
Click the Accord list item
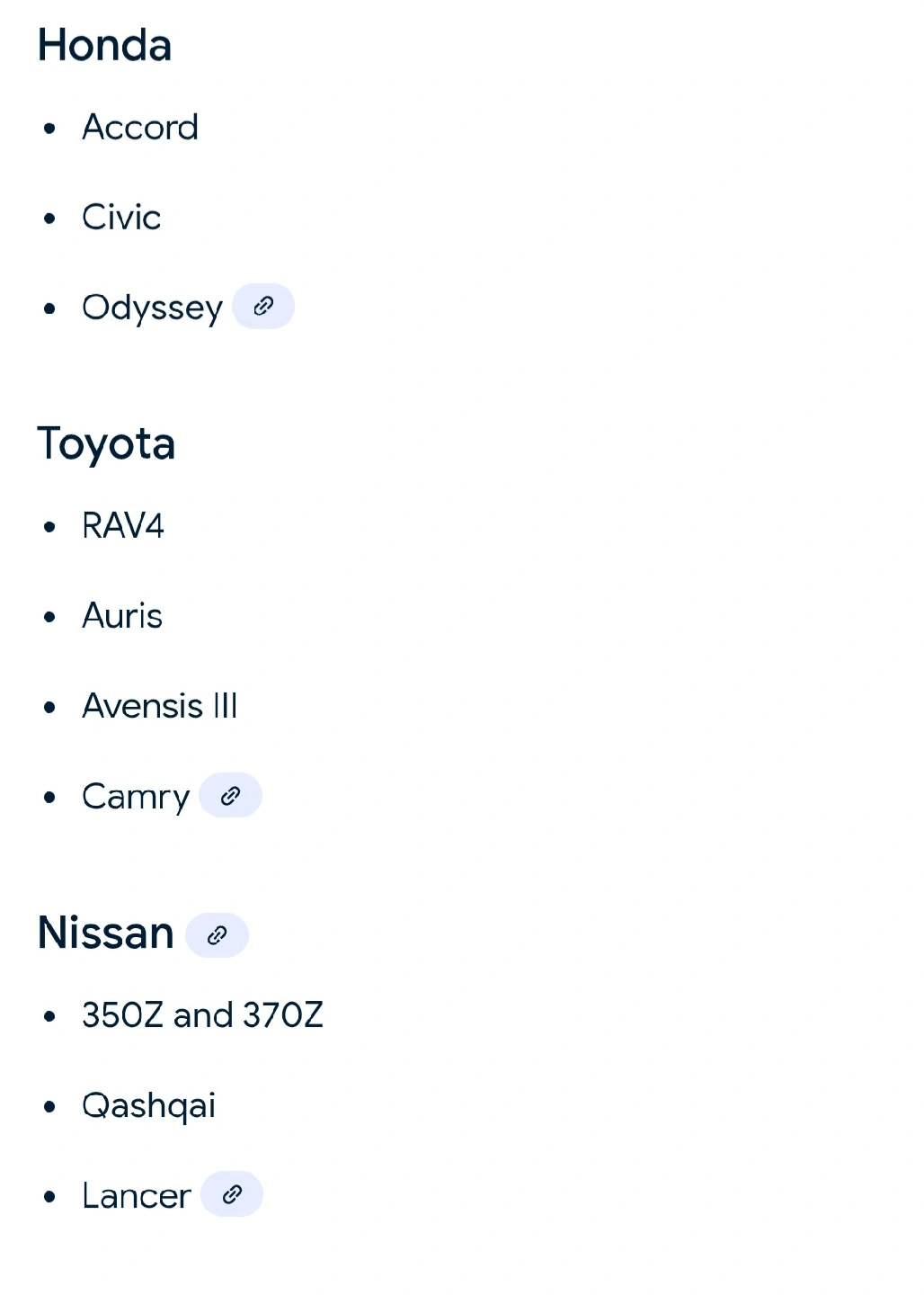click(x=140, y=128)
